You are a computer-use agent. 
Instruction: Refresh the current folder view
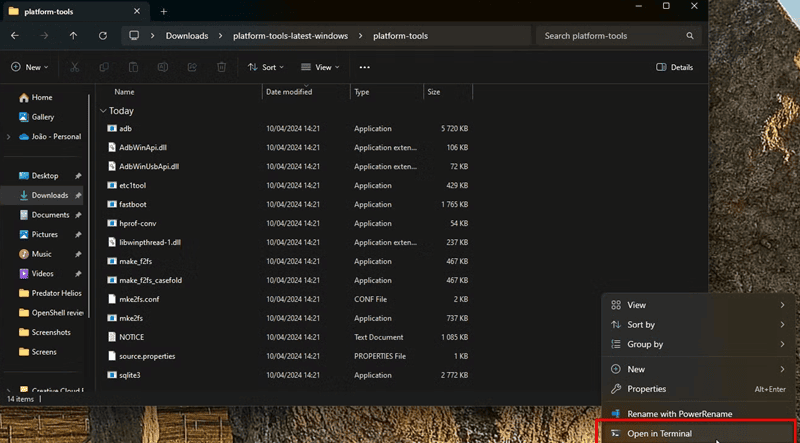pyautogui.click(x=102, y=36)
